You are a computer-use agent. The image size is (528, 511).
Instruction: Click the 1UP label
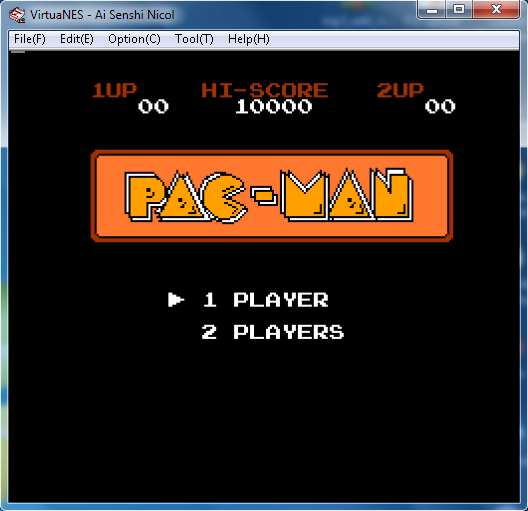pyautogui.click(x=115, y=90)
